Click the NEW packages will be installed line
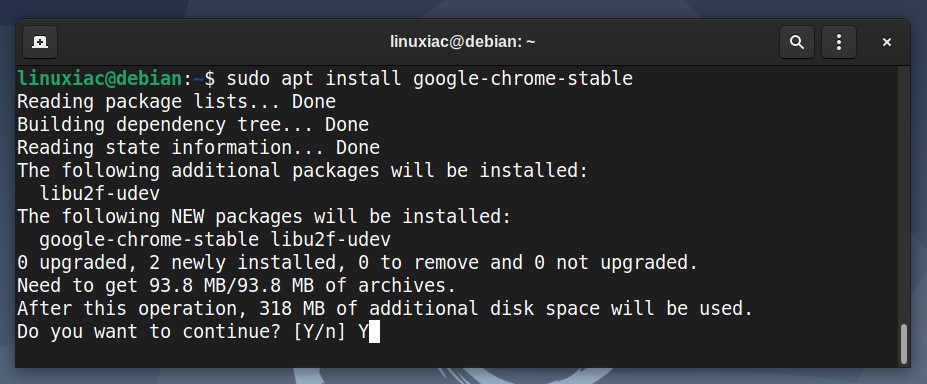The height and width of the screenshot is (384, 927). pos(264,217)
